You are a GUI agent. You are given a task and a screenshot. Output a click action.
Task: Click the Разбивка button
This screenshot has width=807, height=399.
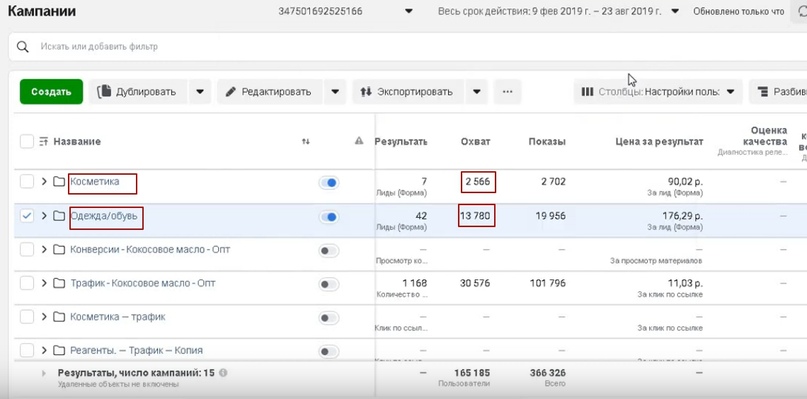(x=778, y=92)
